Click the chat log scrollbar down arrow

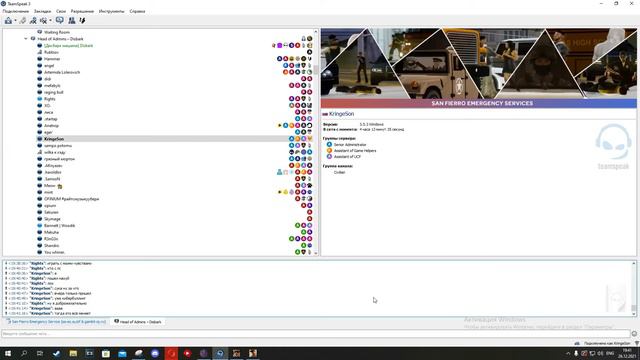coord(634,314)
